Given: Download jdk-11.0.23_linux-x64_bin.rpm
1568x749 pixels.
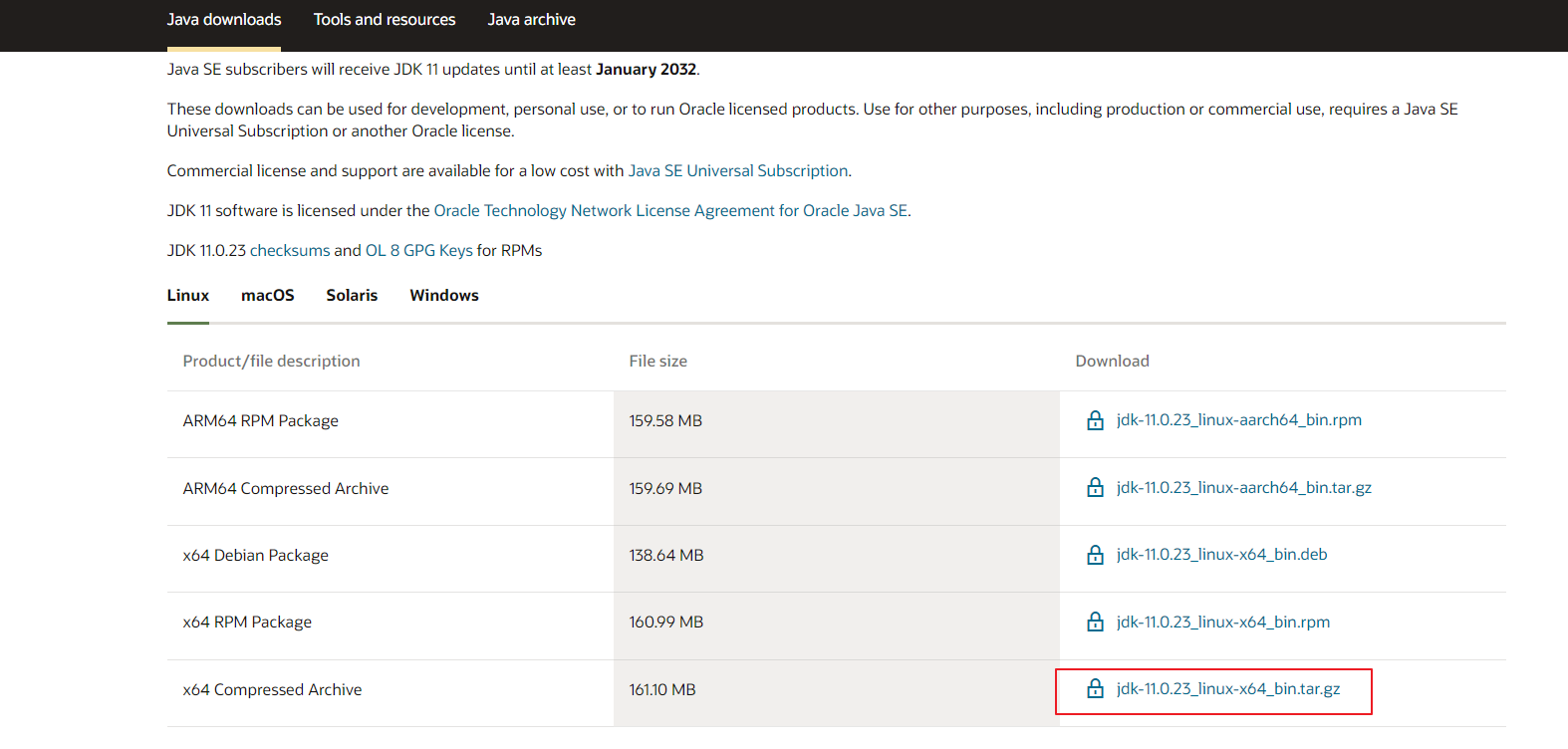Looking at the screenshot, I should coord(1223,622).
